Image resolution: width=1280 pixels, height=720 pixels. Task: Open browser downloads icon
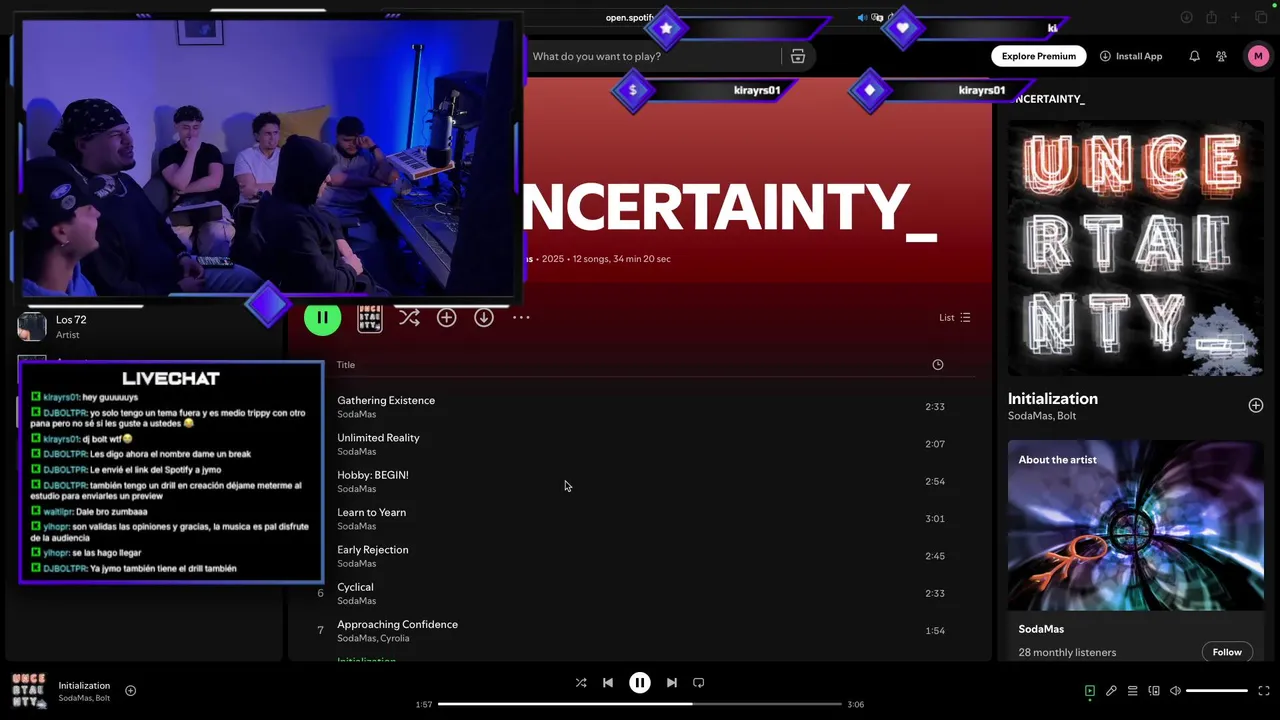[x=1187, y=17]
